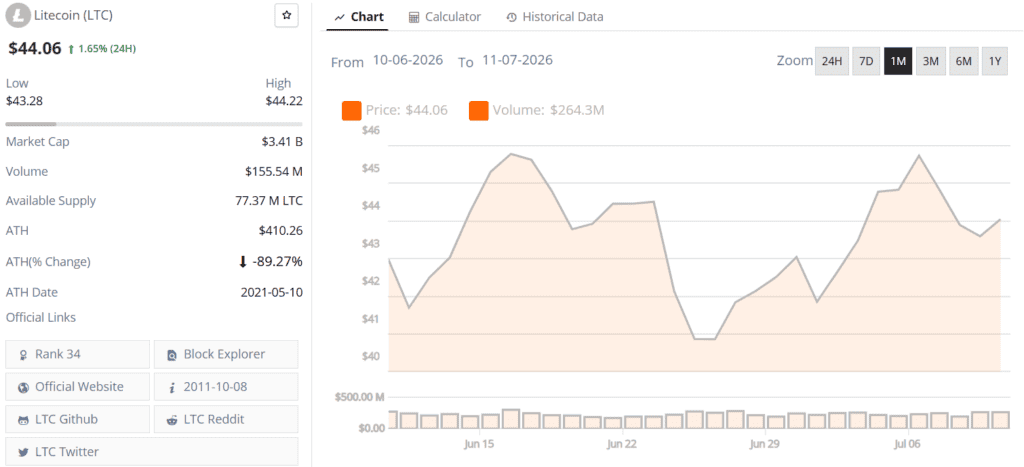Toggle the Volume series legend swatch
This screenshot has height=467, width=1024.
[479, 110]
